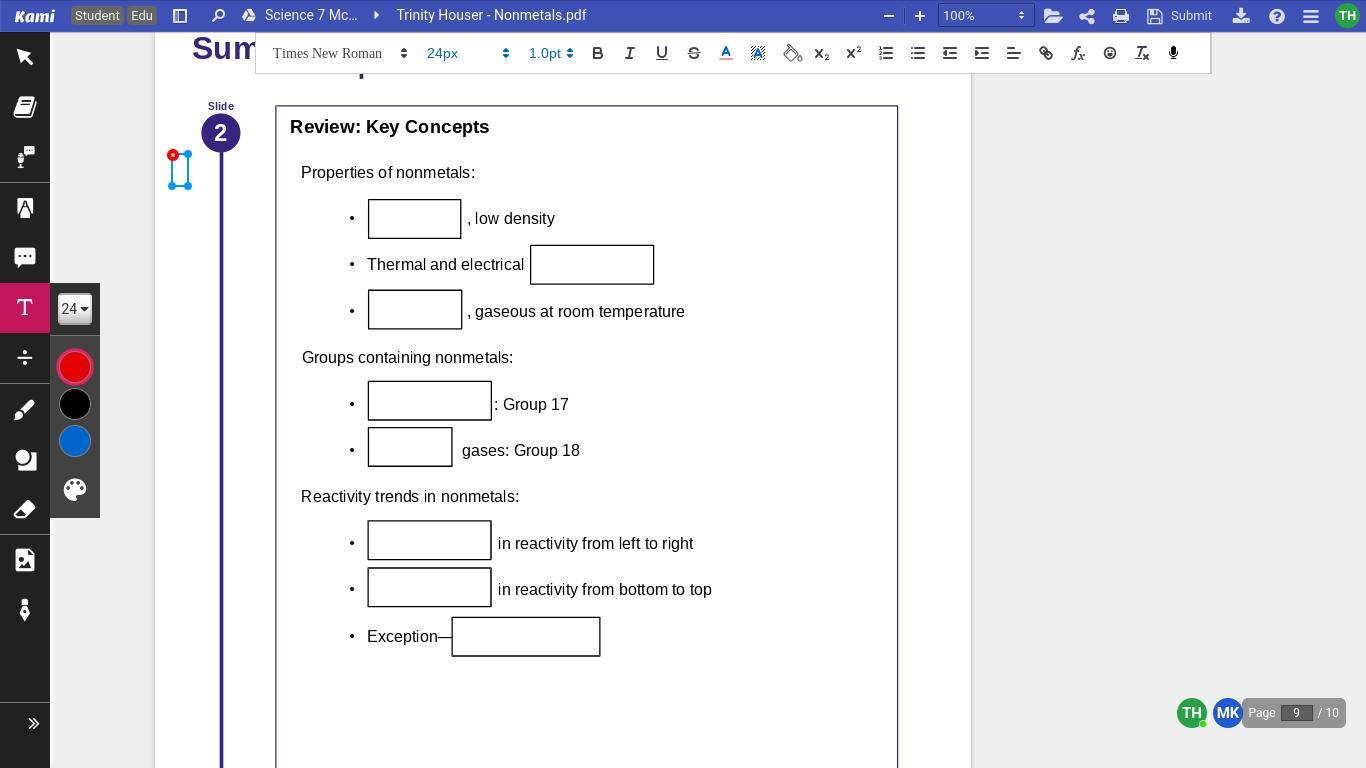Viewport: 1366px width, 768px height.
Task: Open the text font color picker
Action: point(726,53)
